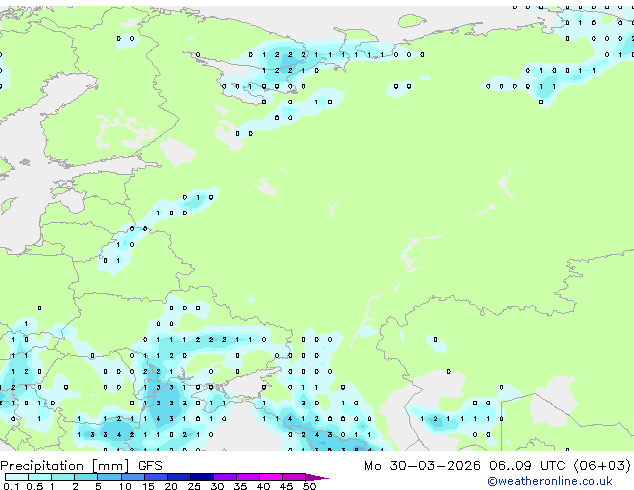Open the weatheronline.co.uk copyright link
The height and width of the screenshot is (490, 634).
pyautogui.click(x=550, y=481)
